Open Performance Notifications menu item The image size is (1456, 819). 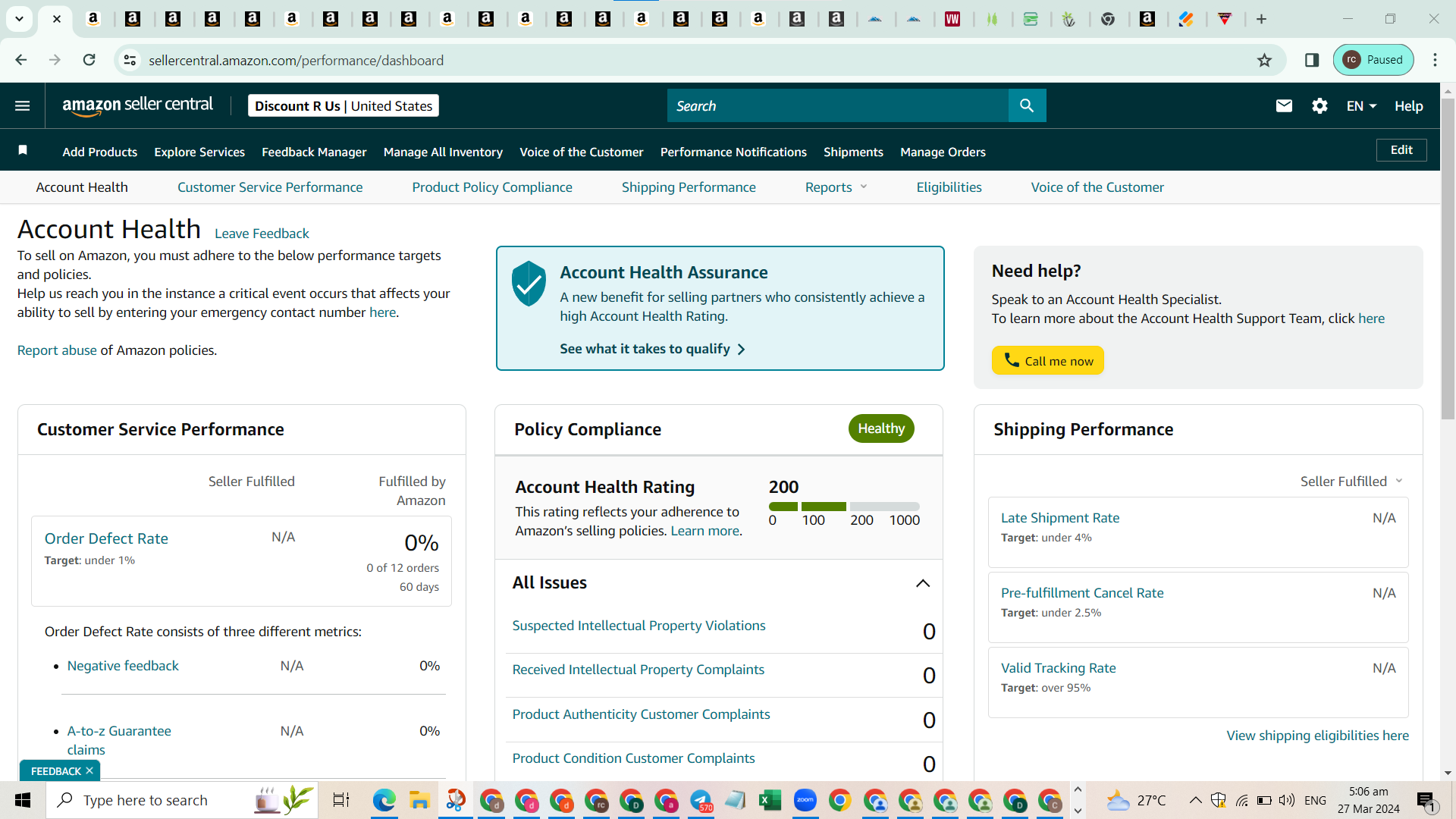[x=733, y=152]
